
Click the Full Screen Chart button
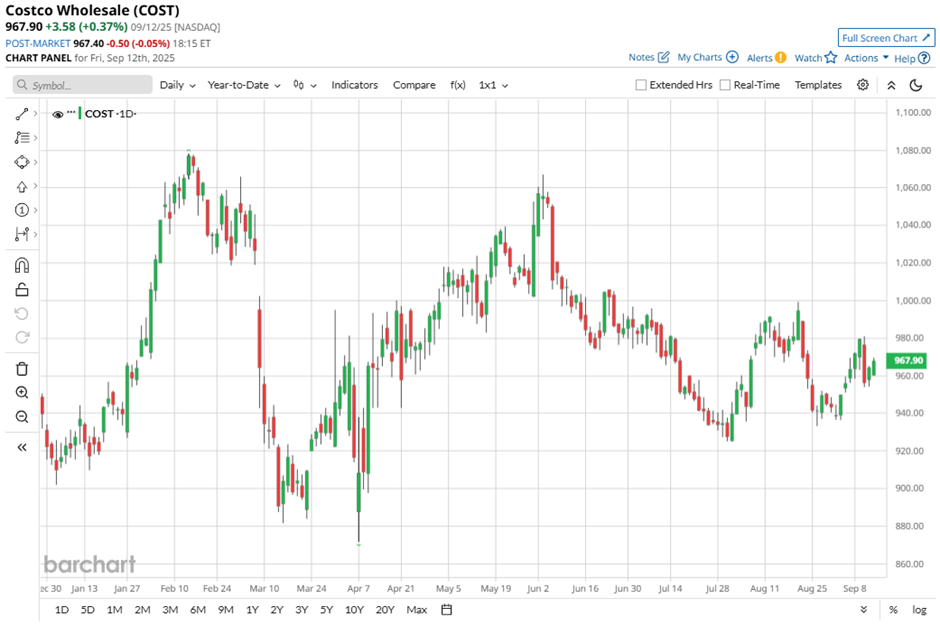tap(886, 38)
